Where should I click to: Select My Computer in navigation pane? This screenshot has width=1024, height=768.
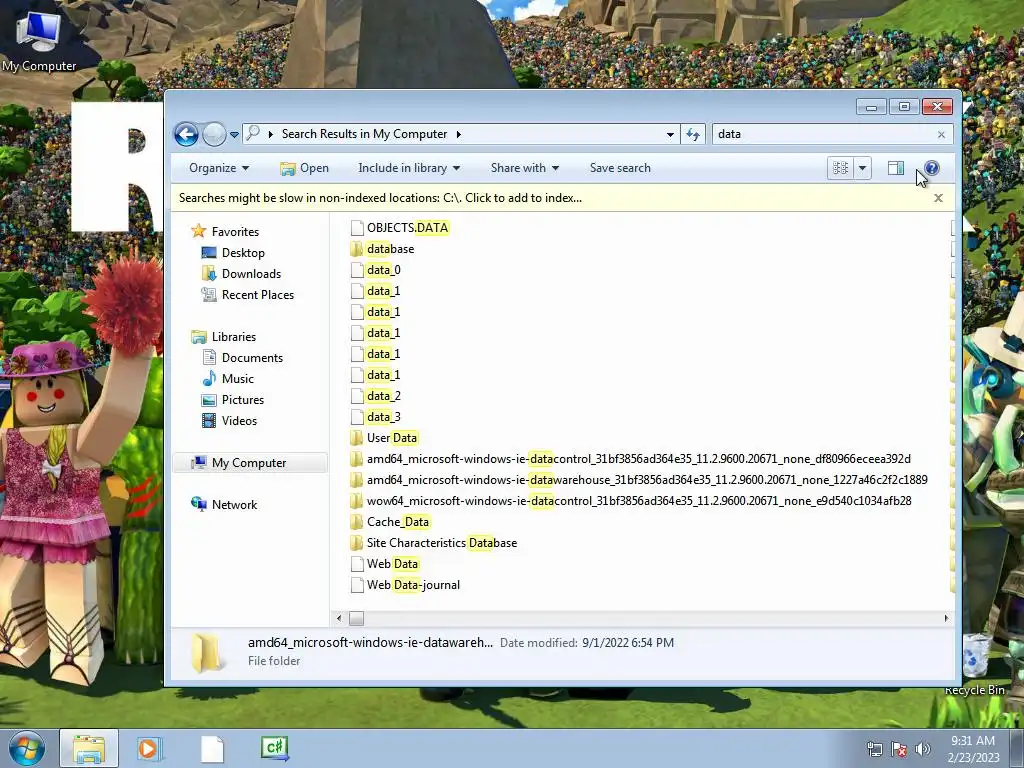(249, 462)
